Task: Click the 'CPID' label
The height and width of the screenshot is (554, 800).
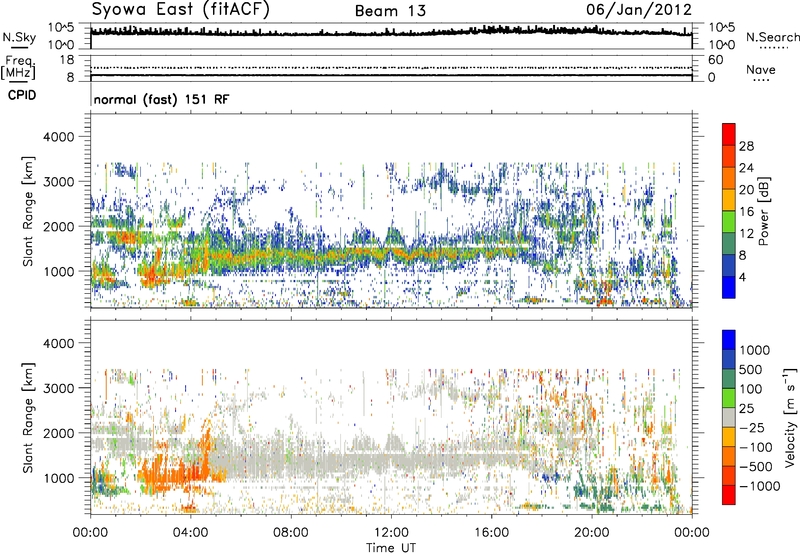Action: [x=22, y=95]
